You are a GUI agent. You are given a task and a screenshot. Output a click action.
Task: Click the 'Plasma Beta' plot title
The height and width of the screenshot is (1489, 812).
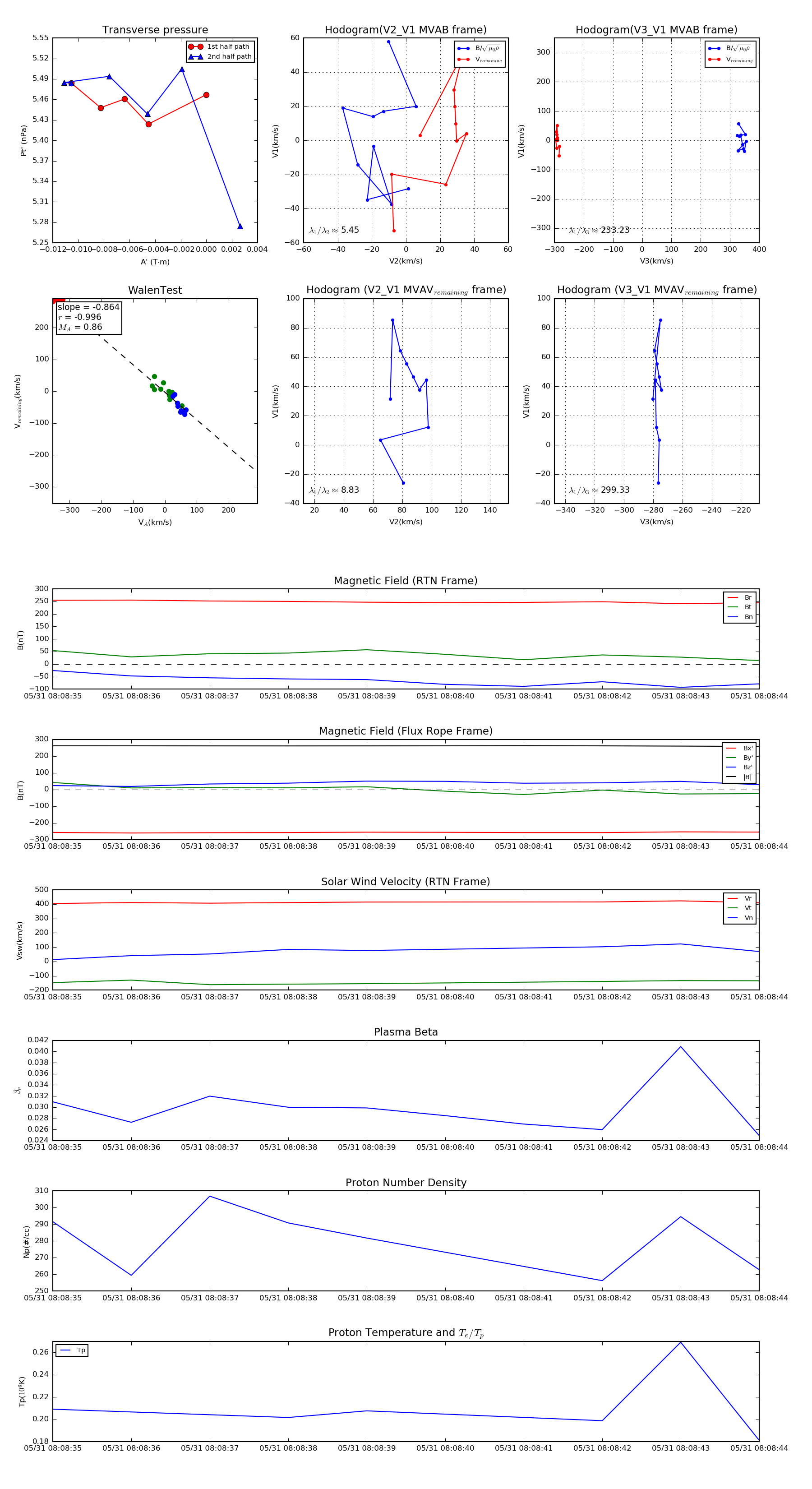coord(406,1032)
